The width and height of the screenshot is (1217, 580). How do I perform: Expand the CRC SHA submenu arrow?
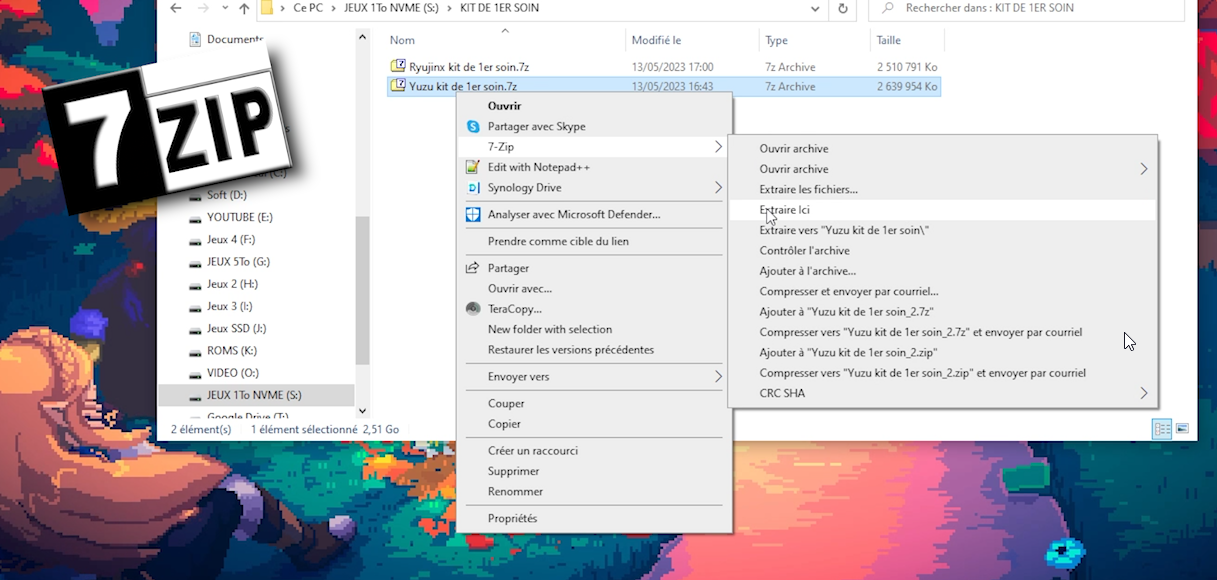click(1144, 394)
